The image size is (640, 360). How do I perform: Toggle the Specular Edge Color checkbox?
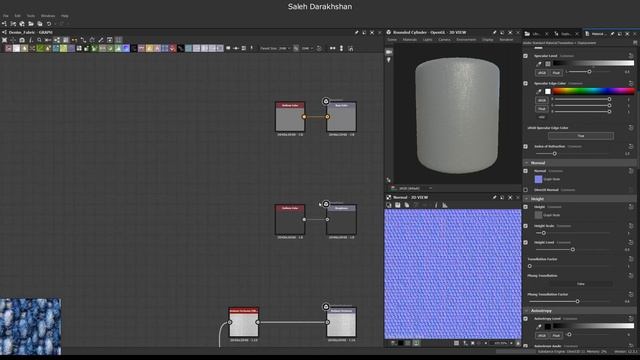[x=526, y=83]
